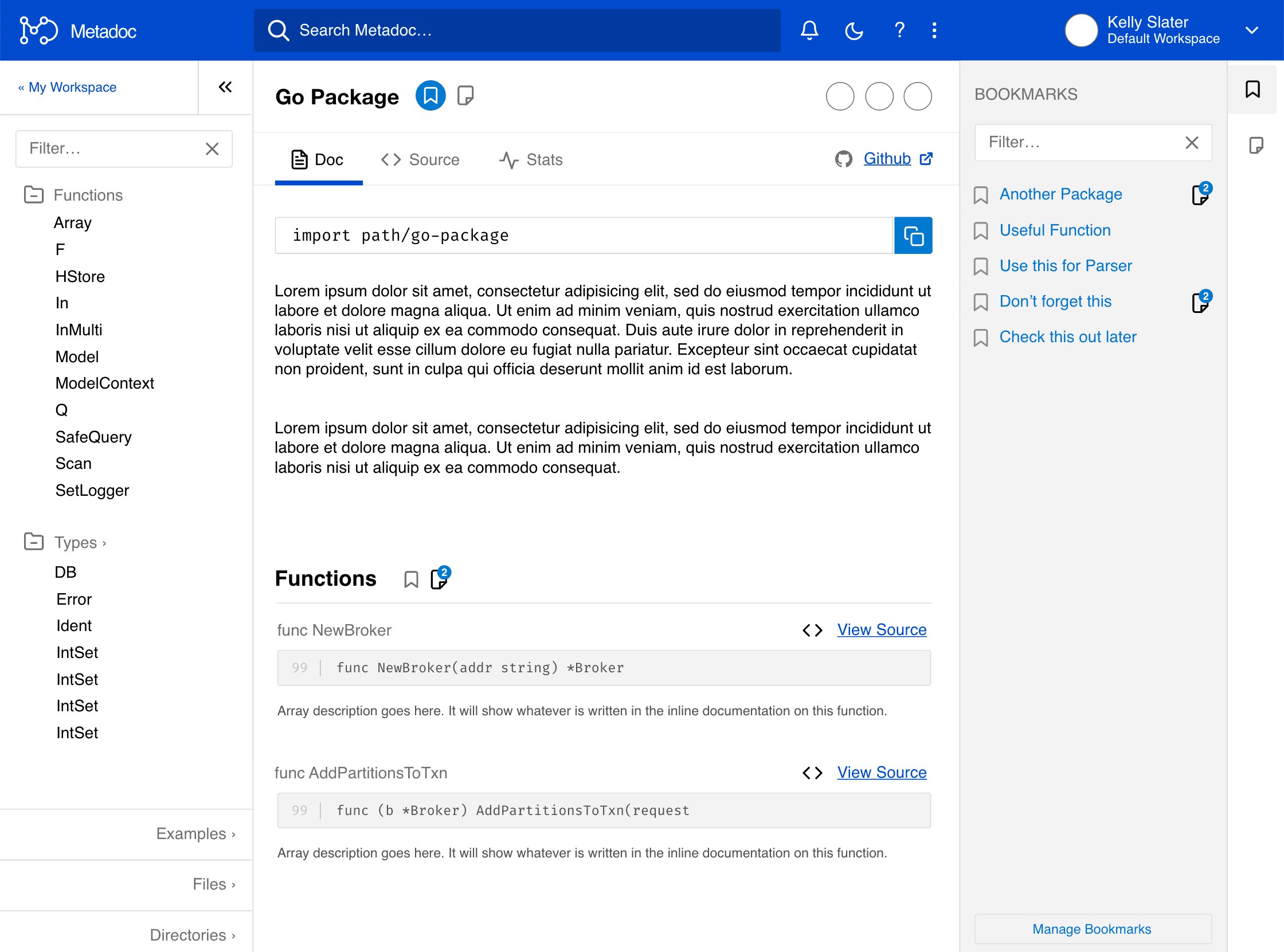Show the notes panel from right rail
This screenshot has height=952, width=1284.
click(1255, 144)
